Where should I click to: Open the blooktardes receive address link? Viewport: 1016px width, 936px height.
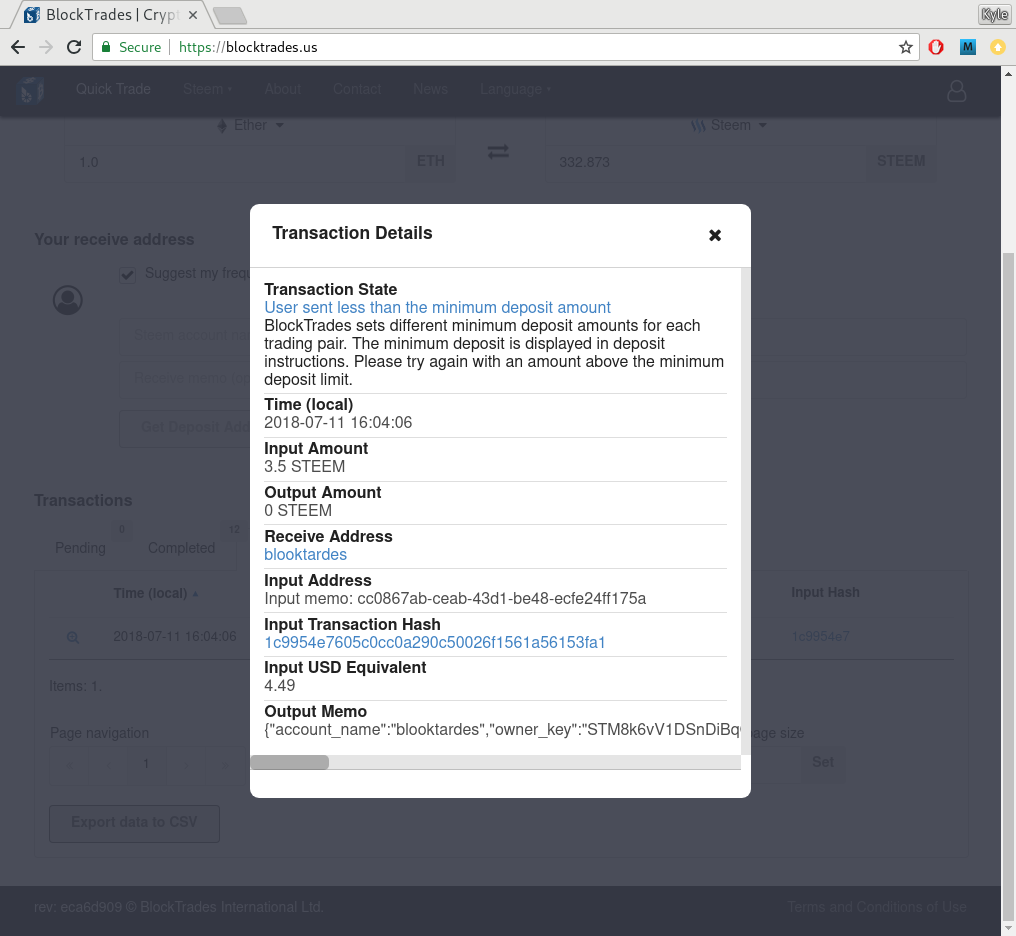[305, 555]
